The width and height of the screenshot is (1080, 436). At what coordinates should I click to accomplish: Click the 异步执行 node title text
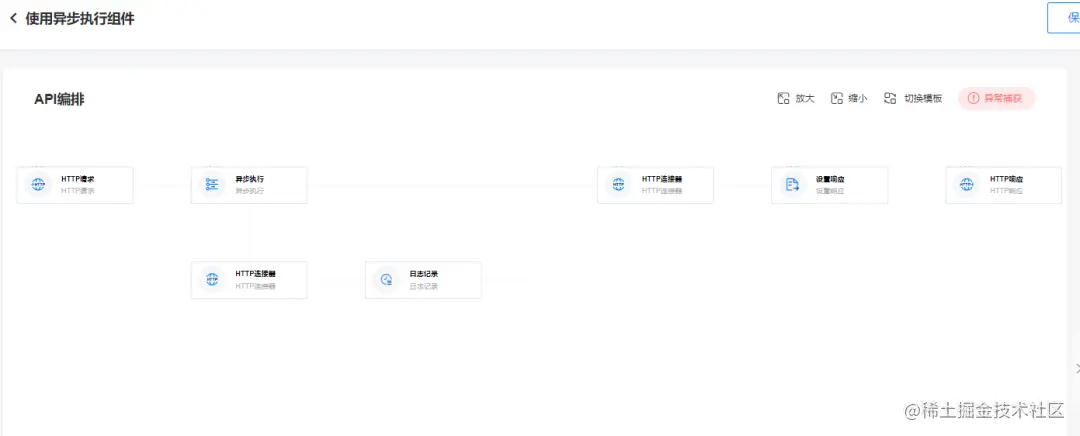249,179
